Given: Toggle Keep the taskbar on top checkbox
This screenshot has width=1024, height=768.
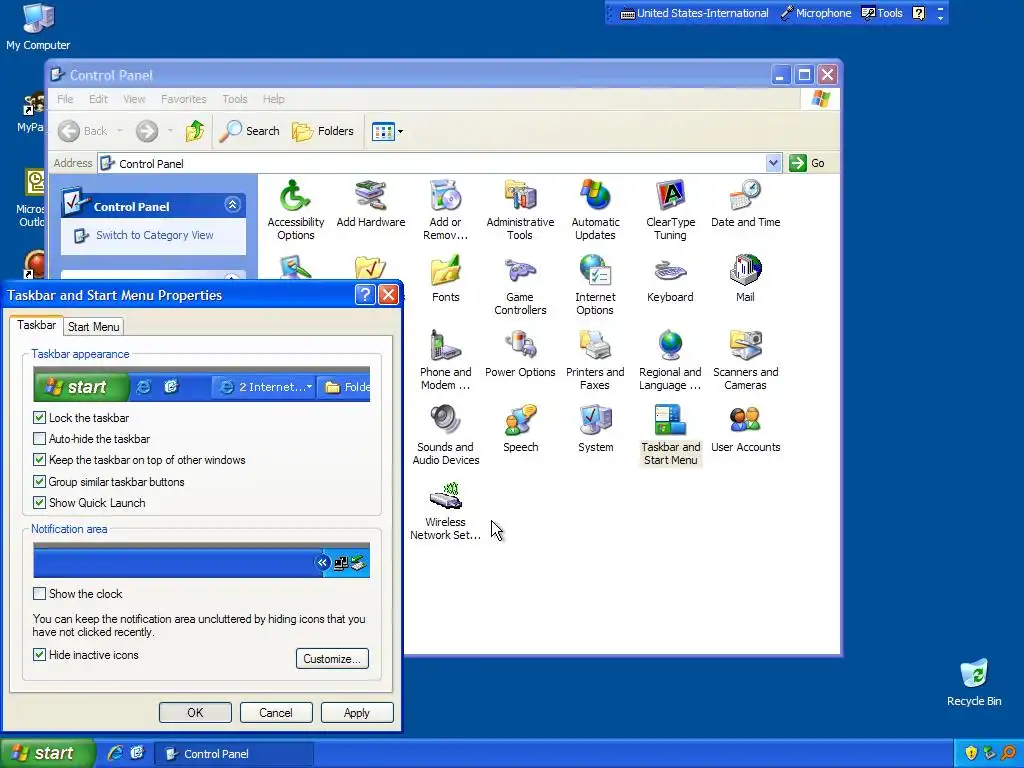Looking at the screenshot, I should tap(39, 460).
